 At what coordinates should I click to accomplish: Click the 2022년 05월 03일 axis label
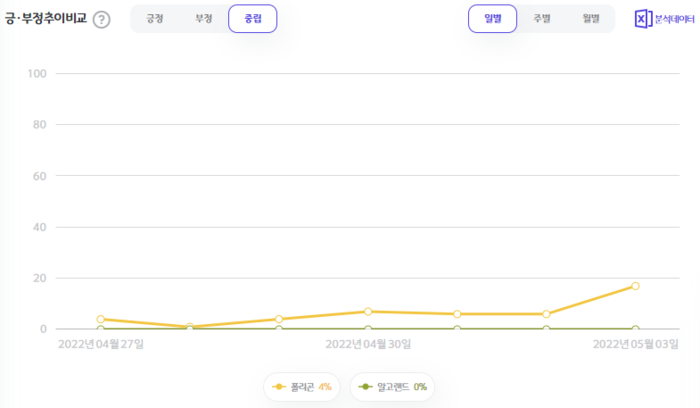coord(635,345)
